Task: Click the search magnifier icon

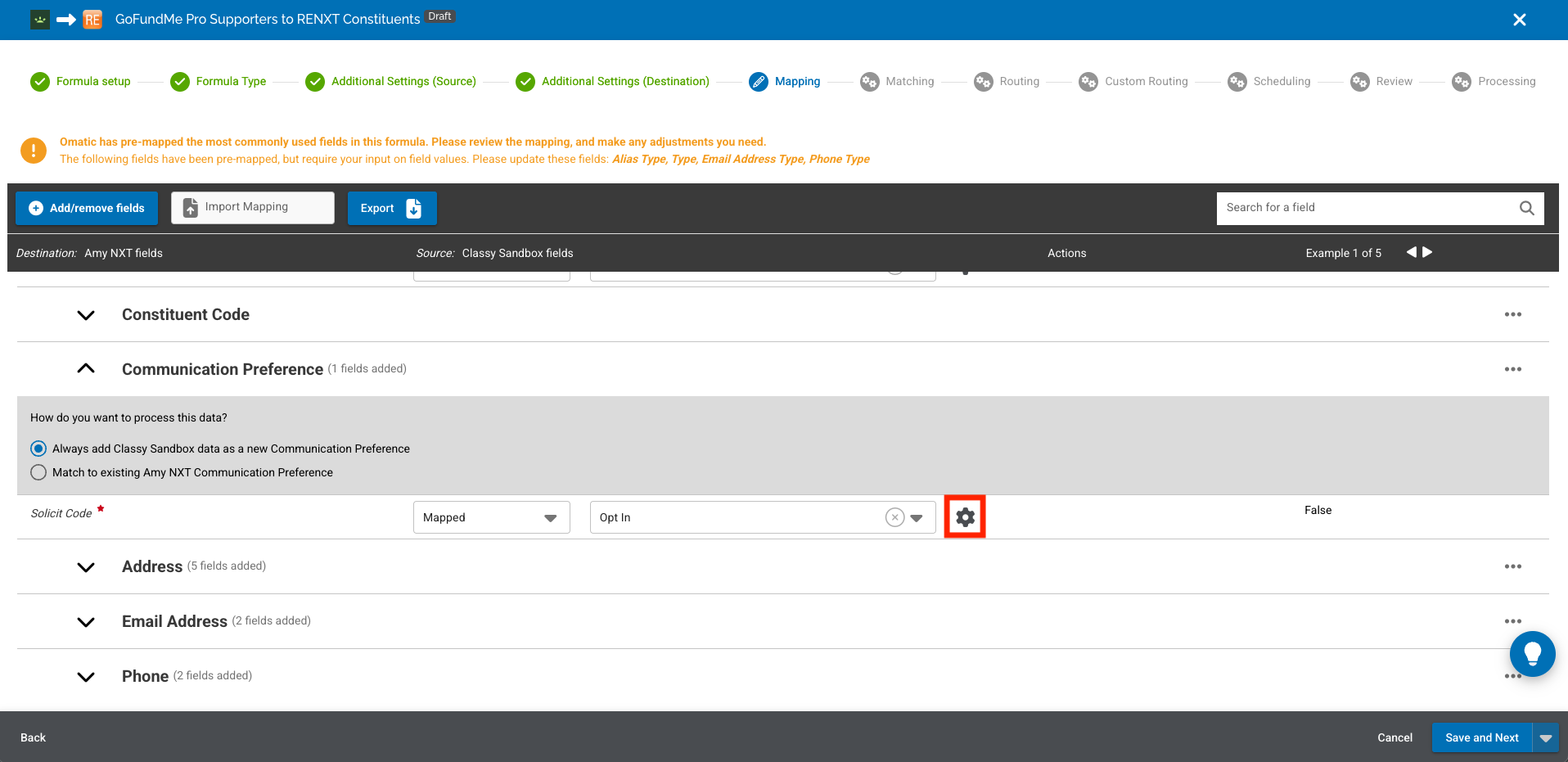Action: (1526, 208)
